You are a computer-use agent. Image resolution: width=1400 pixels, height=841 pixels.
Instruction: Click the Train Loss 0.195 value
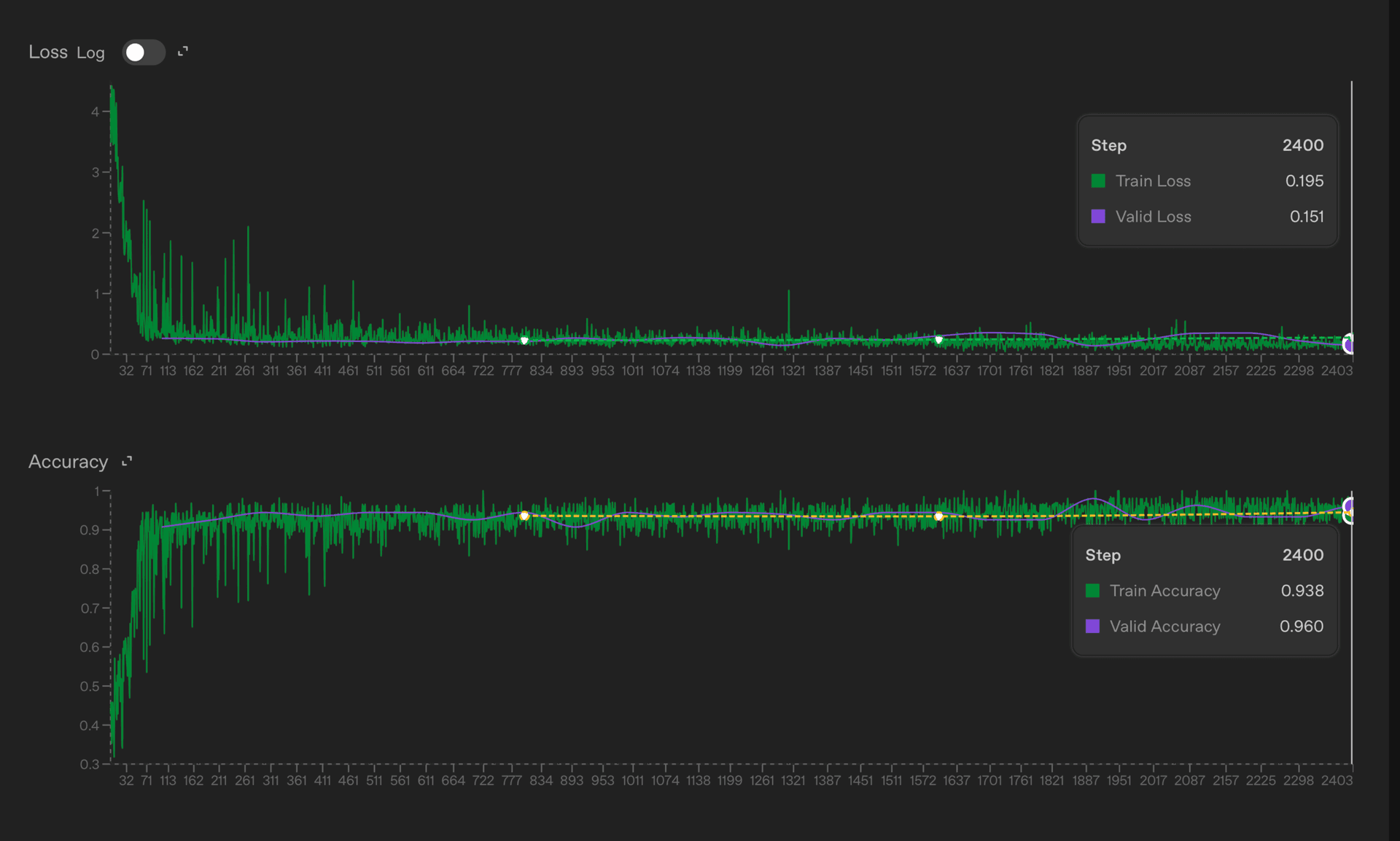(x=1305, y=180)
